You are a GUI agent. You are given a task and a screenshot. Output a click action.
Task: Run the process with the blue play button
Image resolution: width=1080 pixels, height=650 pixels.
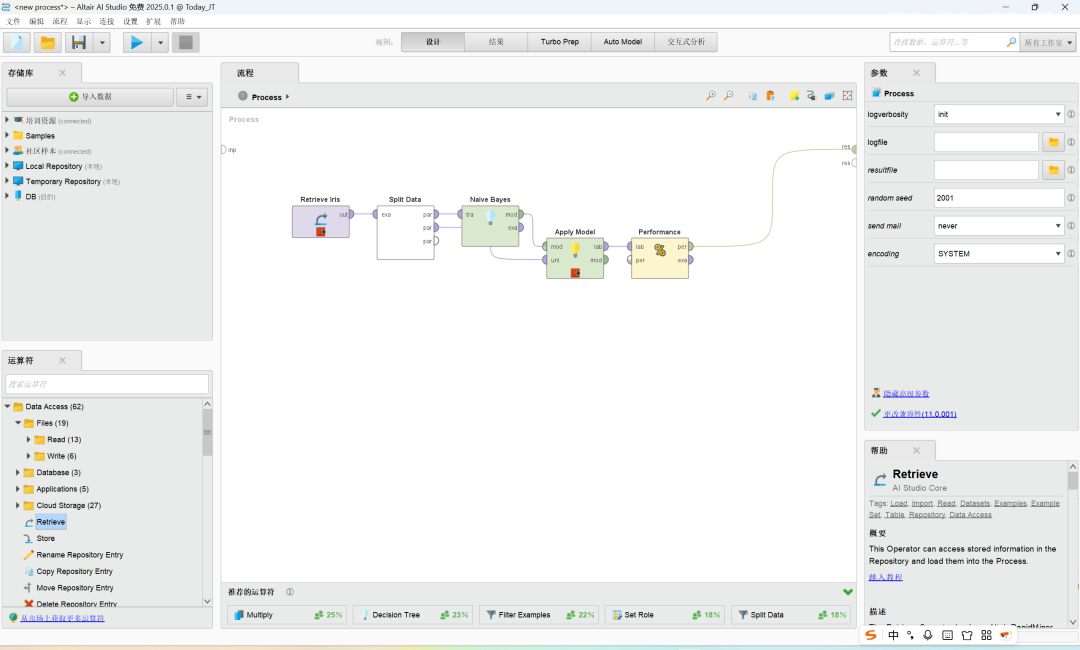137,43
